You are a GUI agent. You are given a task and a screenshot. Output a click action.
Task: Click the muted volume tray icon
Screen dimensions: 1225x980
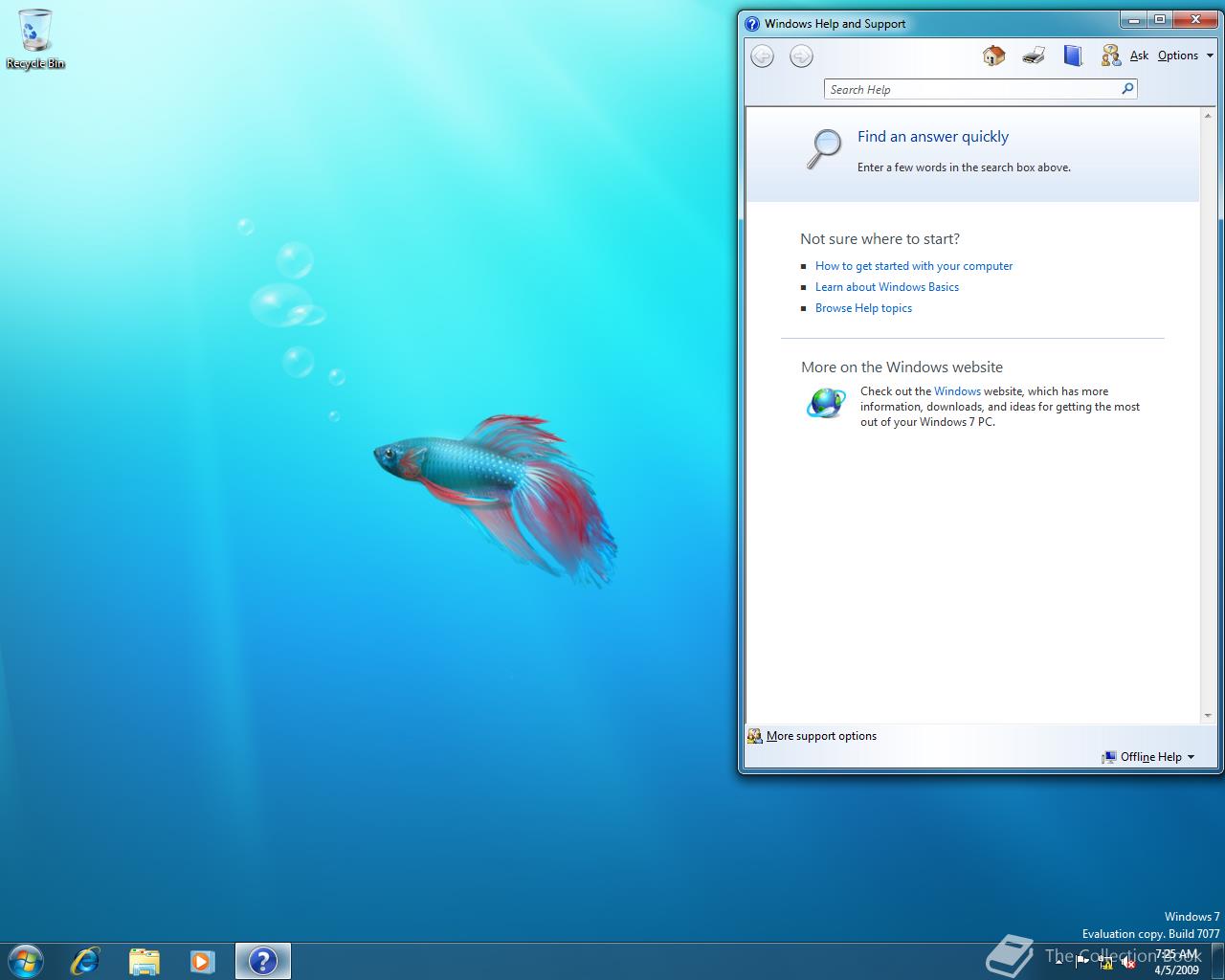[1128, 963]
